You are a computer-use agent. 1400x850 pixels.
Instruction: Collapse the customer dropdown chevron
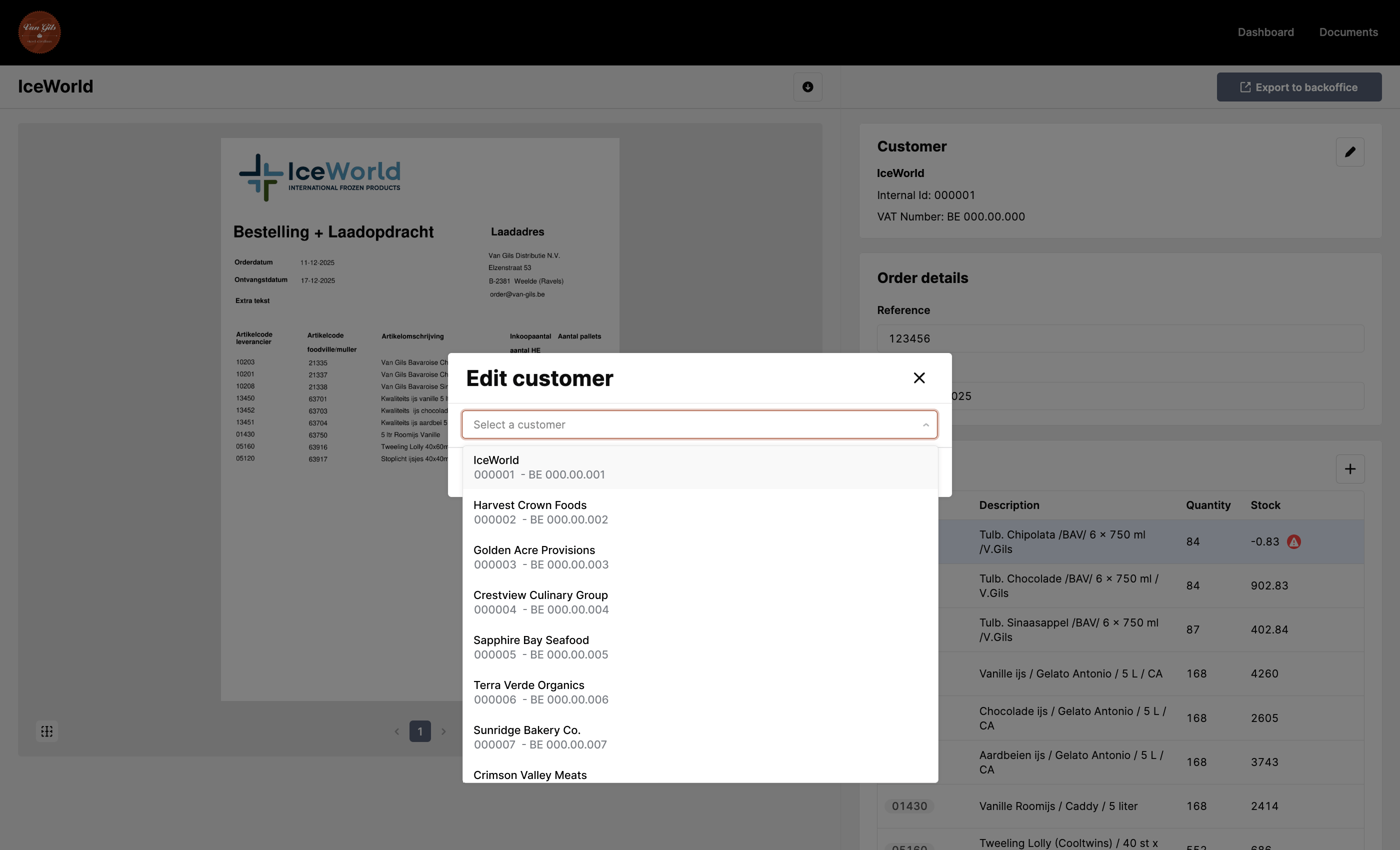[925, 424]
